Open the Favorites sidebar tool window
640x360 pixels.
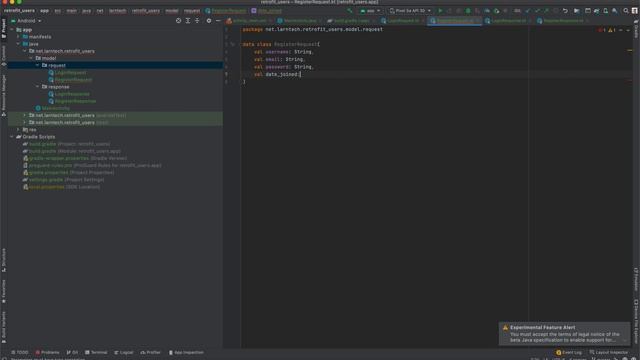[4, 291]
